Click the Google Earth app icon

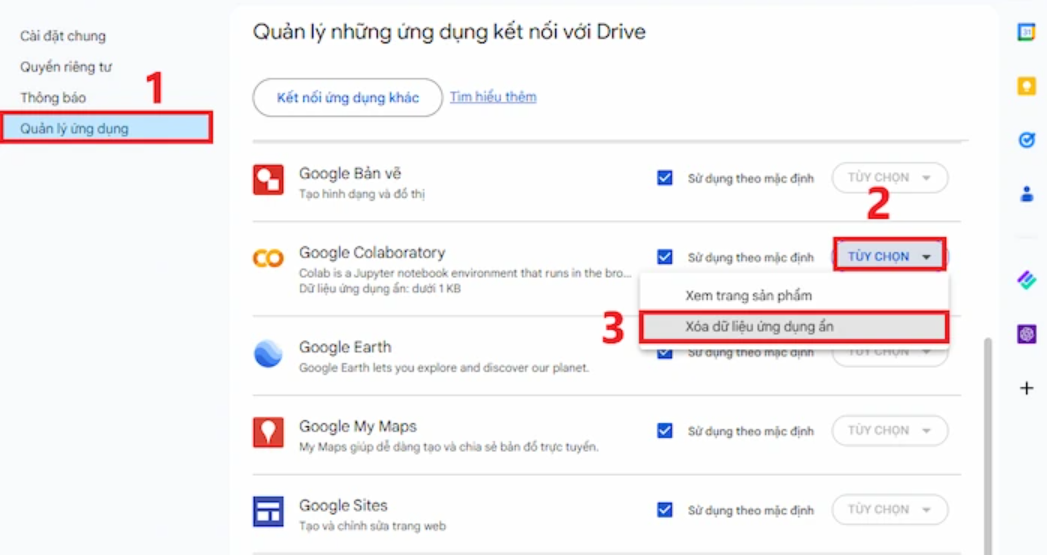[x=268, y=353]
